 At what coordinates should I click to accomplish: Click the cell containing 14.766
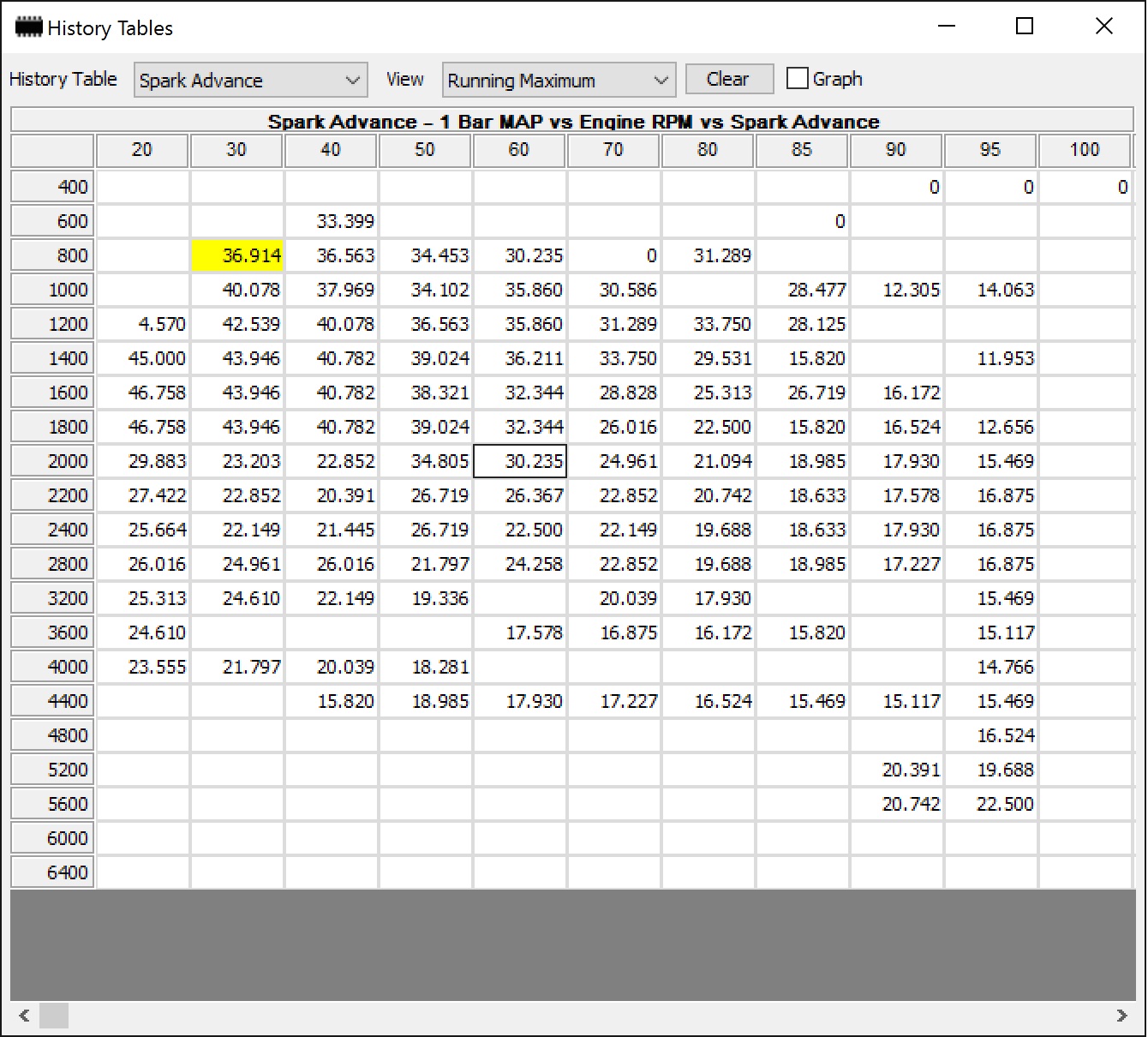(991, 667)
